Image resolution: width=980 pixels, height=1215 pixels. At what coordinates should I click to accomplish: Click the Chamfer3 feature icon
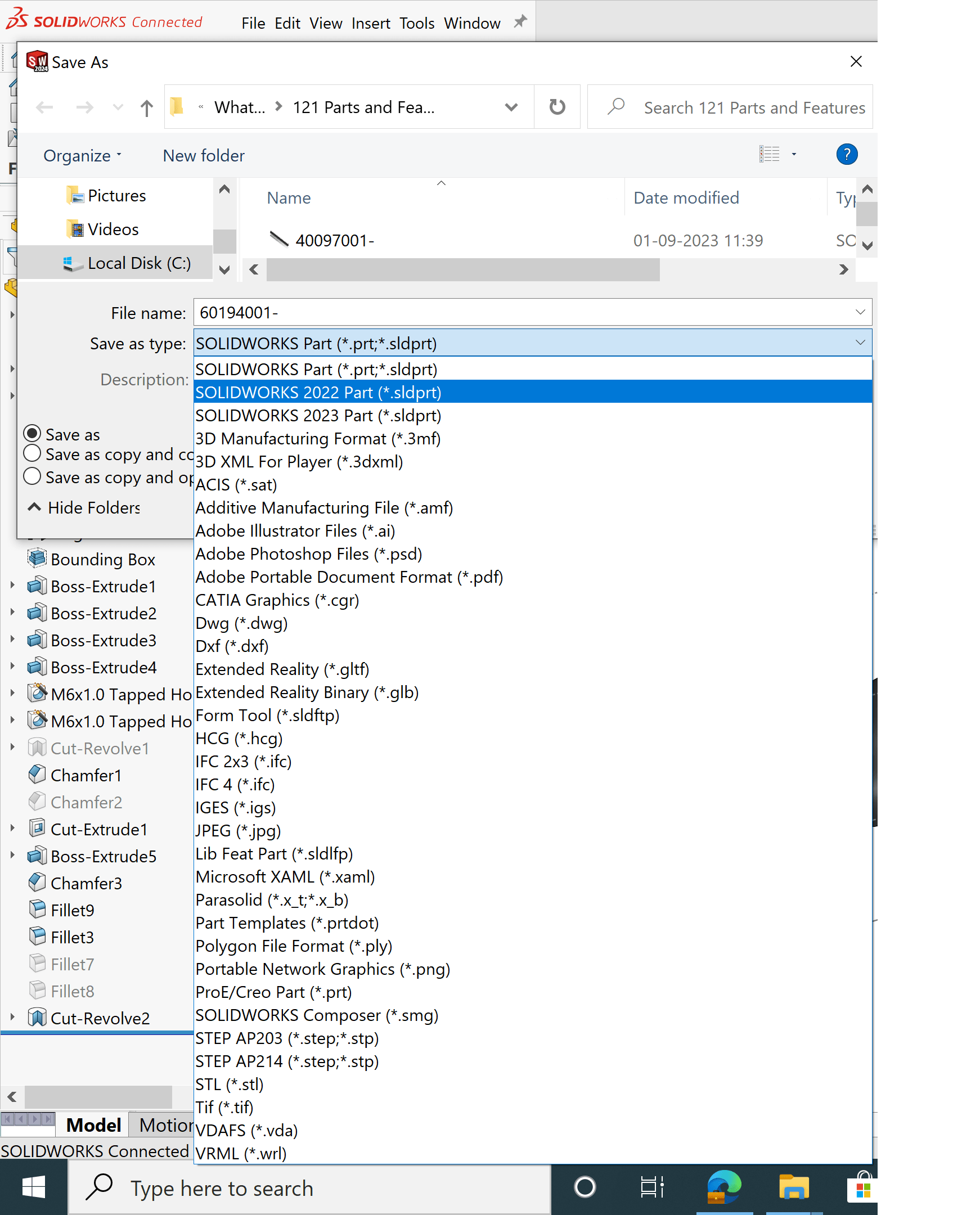pos(37,882)
